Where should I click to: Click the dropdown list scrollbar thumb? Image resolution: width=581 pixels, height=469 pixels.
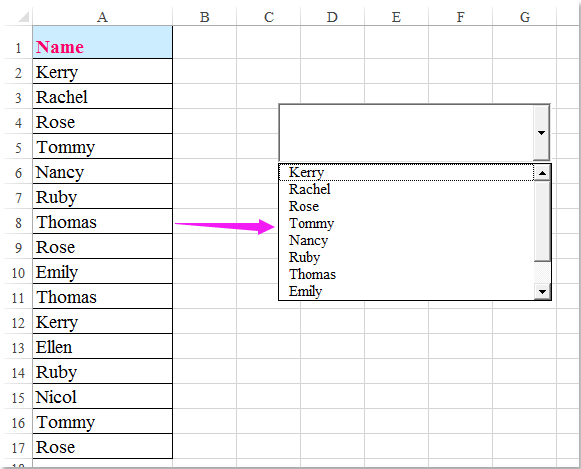542,221
